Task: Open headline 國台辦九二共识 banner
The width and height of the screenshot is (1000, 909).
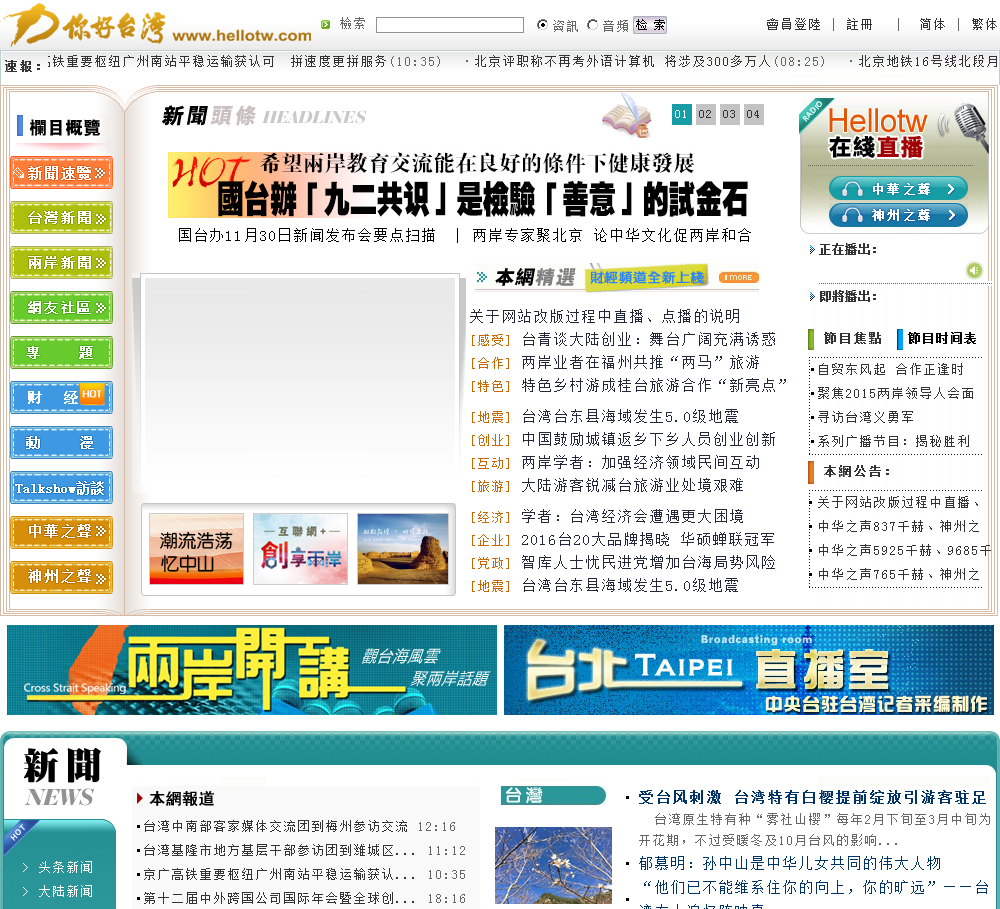Action: 459,185
